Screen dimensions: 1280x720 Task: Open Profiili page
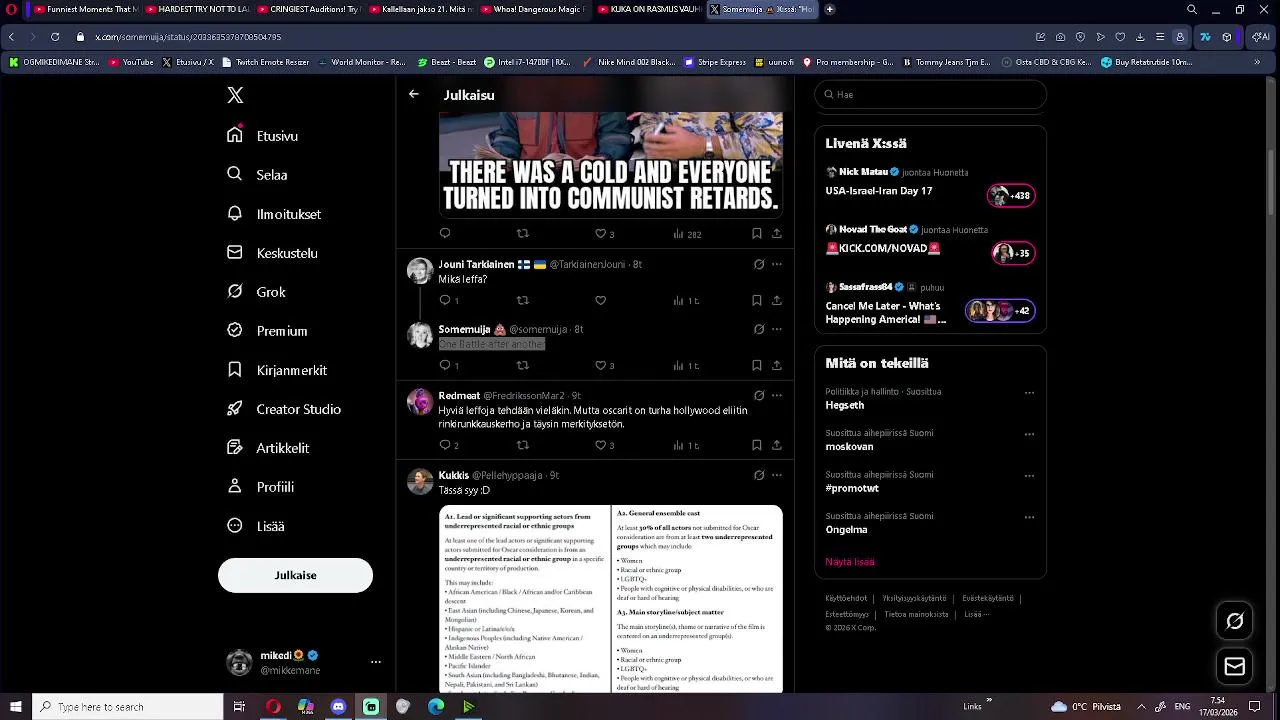[260, 487]
